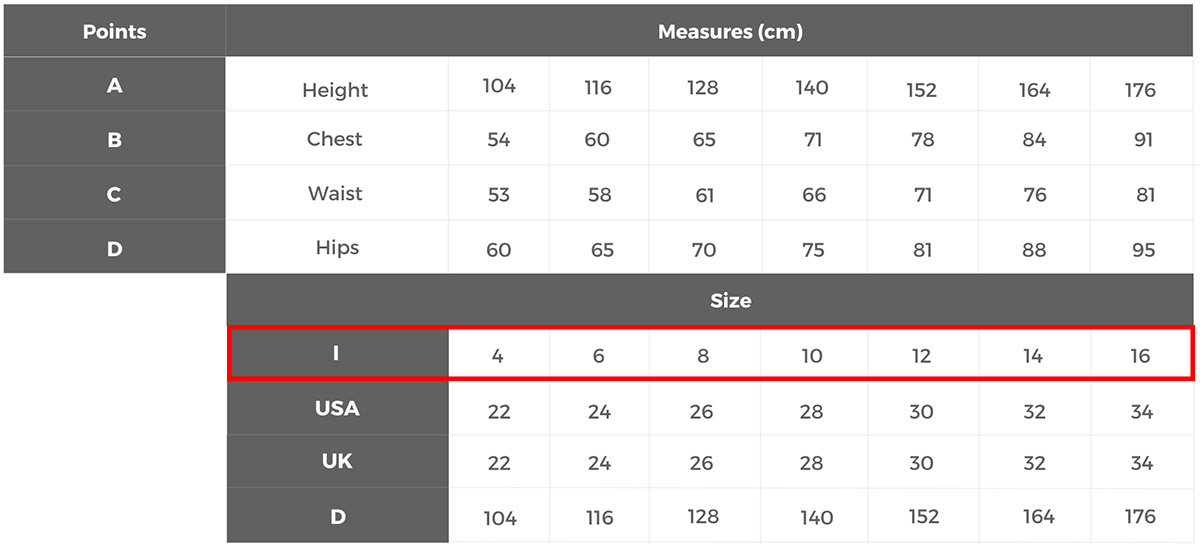Click size 16 in the I row

pos(1140,355)
